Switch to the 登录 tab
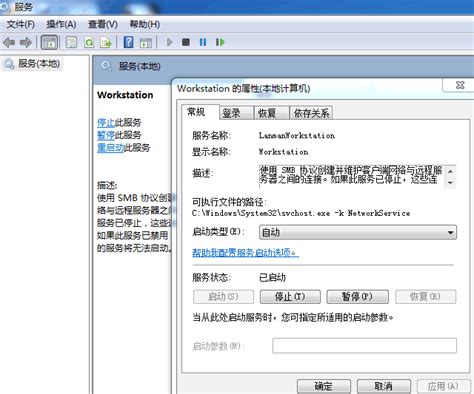This screenshot has height=394, width=474. [236, 113]
